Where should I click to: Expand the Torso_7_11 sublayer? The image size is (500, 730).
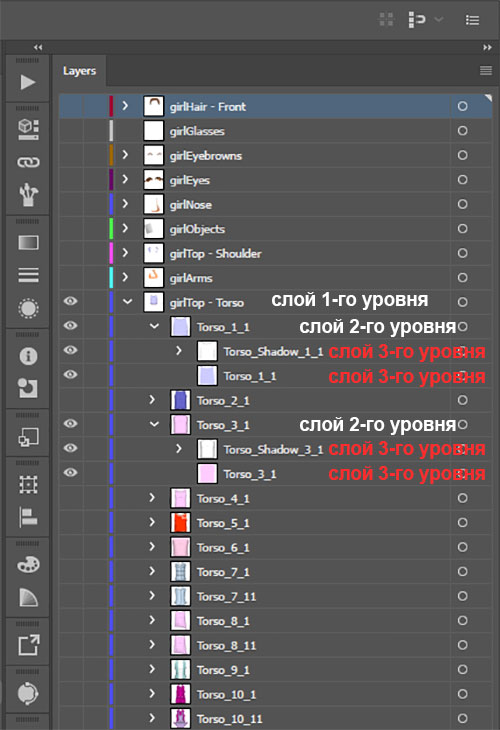pos(152,595)
